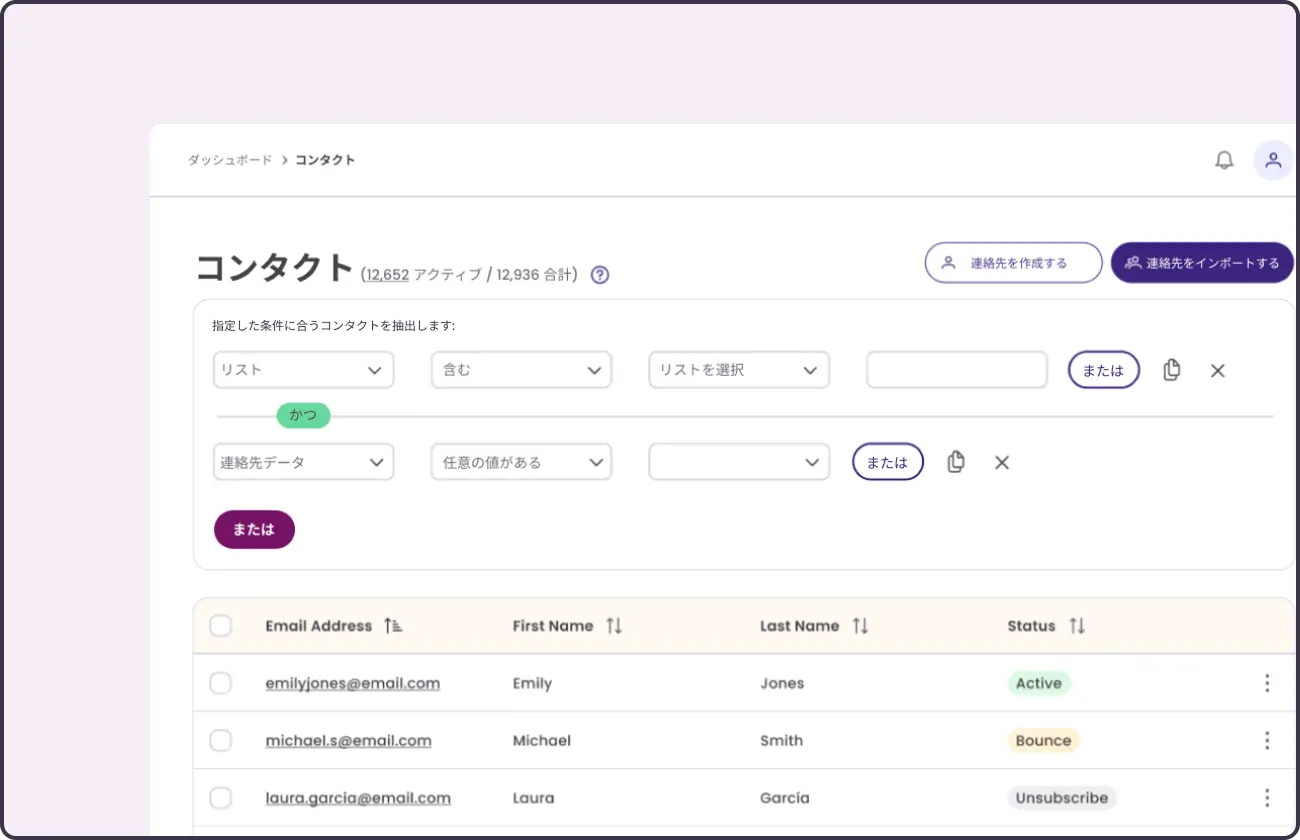This screenshot has width=1300, height=840.
Task: Open the email link emilyjones@email.com
Action: pos(352,683)
